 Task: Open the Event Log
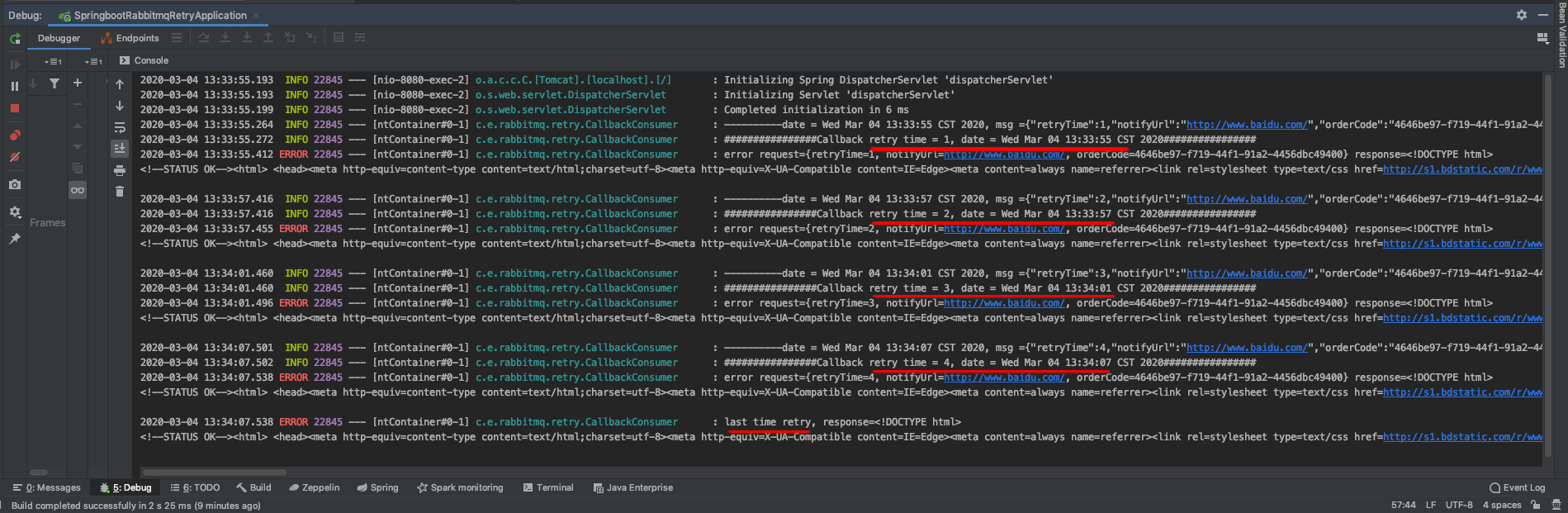1518,487
